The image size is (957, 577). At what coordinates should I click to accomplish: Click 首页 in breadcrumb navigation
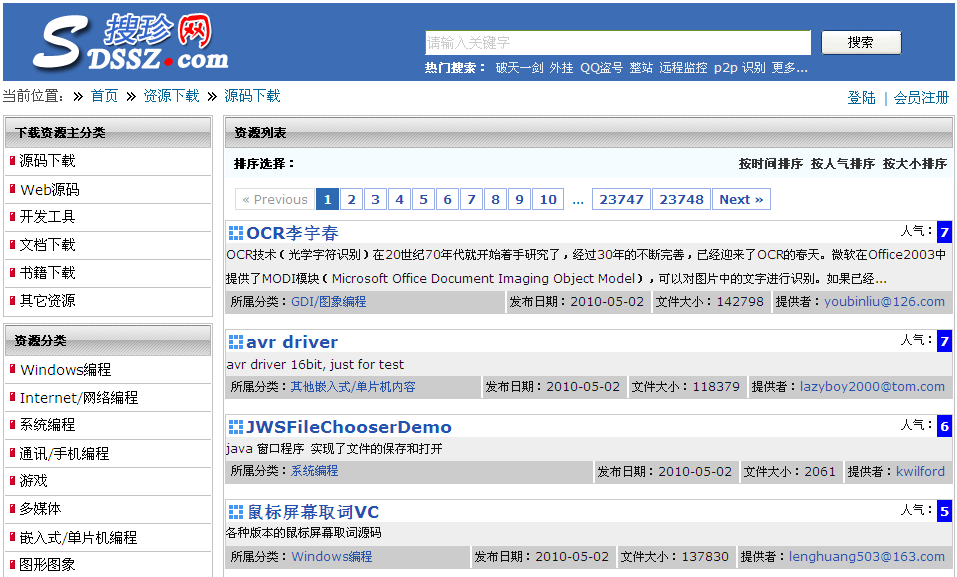(104, 96)
